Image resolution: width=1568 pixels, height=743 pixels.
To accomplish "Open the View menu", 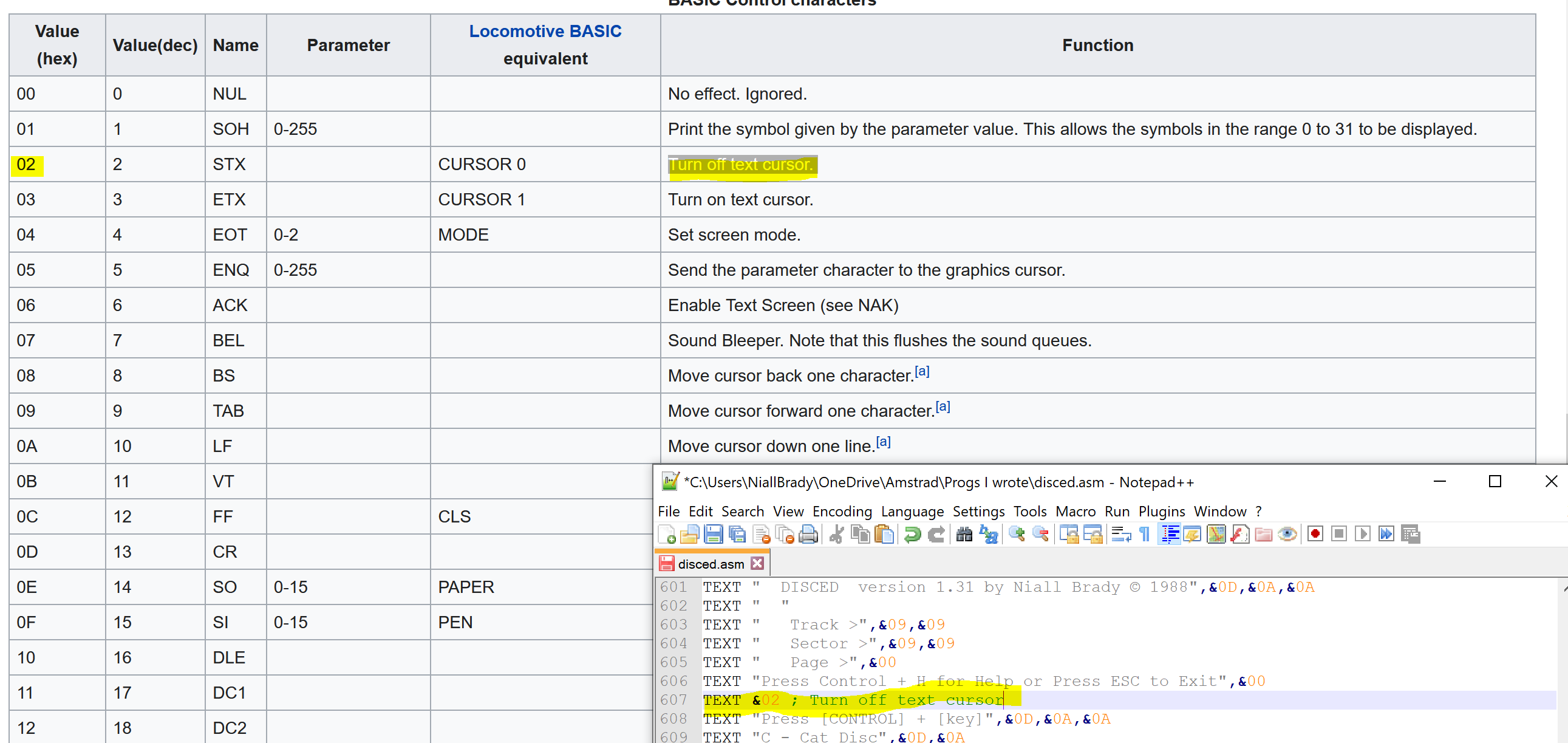I will tap(788, 512).
